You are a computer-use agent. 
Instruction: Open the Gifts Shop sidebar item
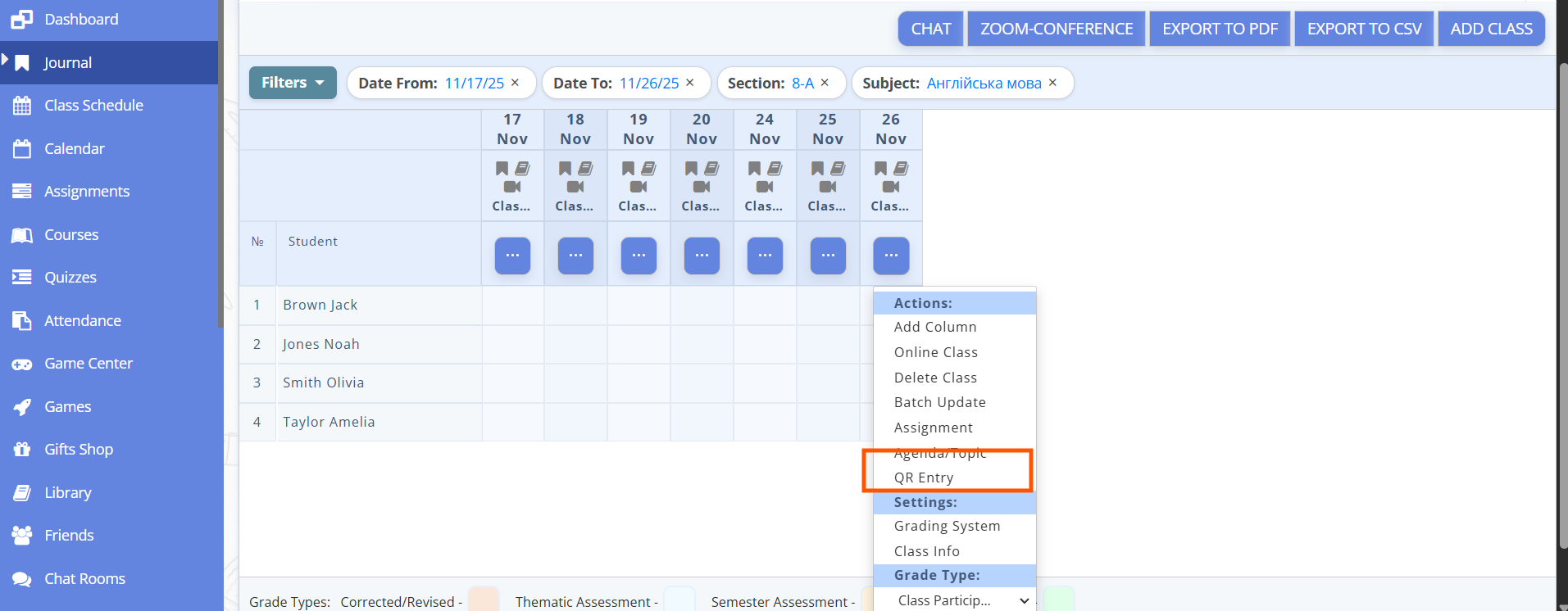click(x=79, y=450)
